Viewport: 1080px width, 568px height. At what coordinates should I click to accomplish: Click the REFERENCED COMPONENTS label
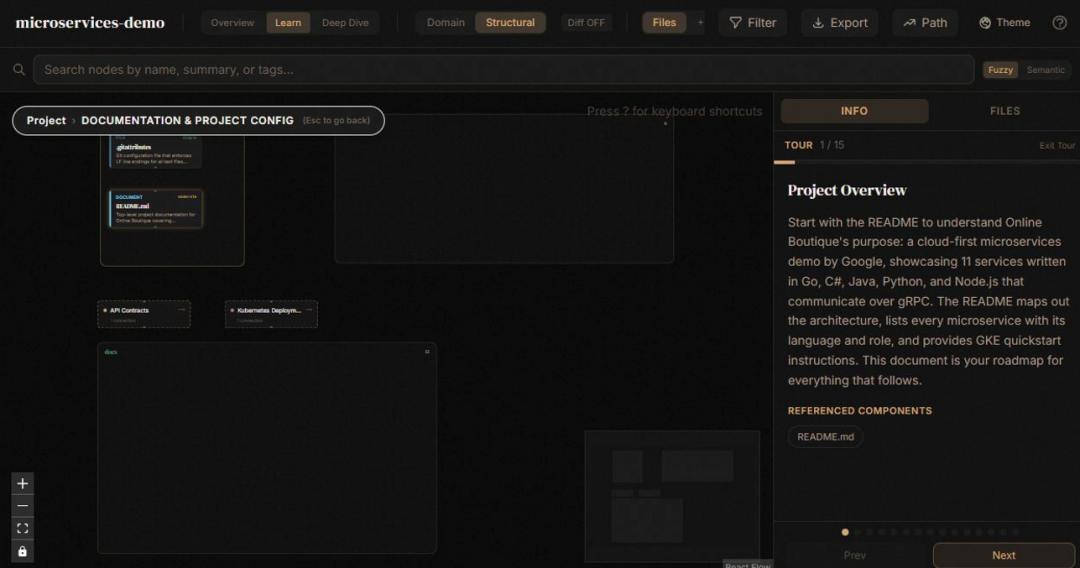point(860,410)
